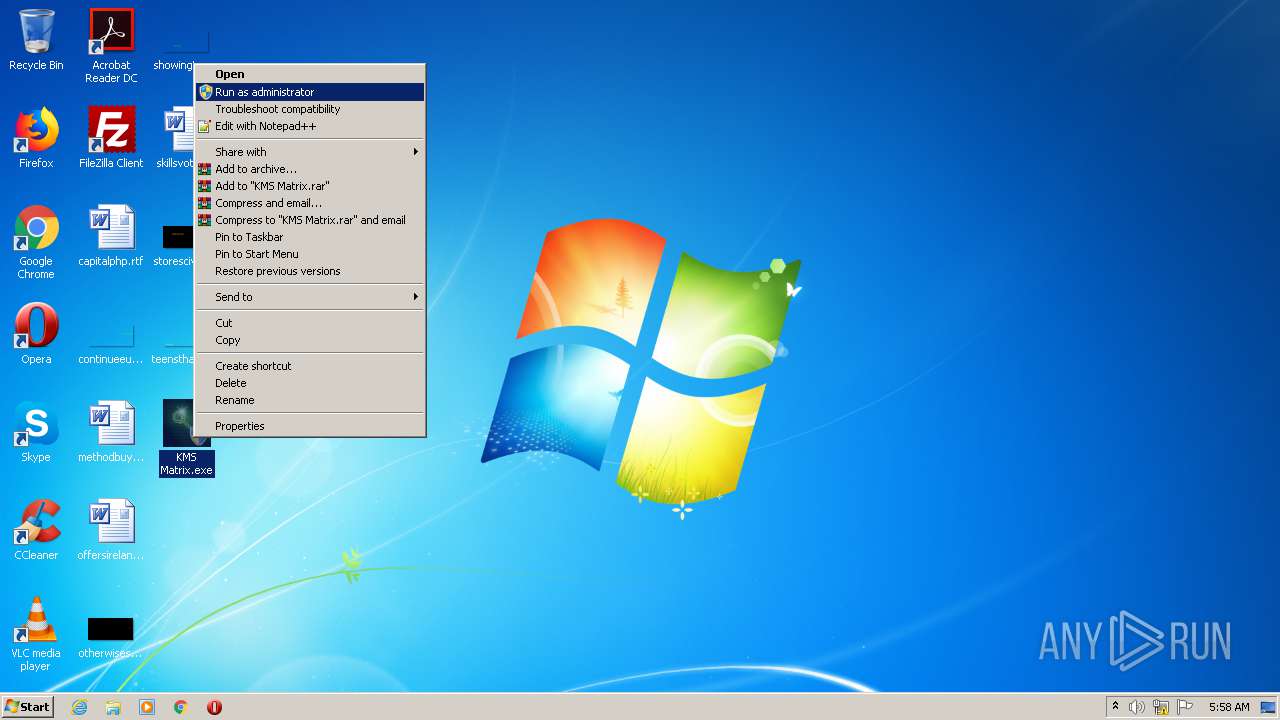Show hidden tray icons arrow
Image resolution: width=1280 pixels, height=720 pixels.
point(1115,707)
